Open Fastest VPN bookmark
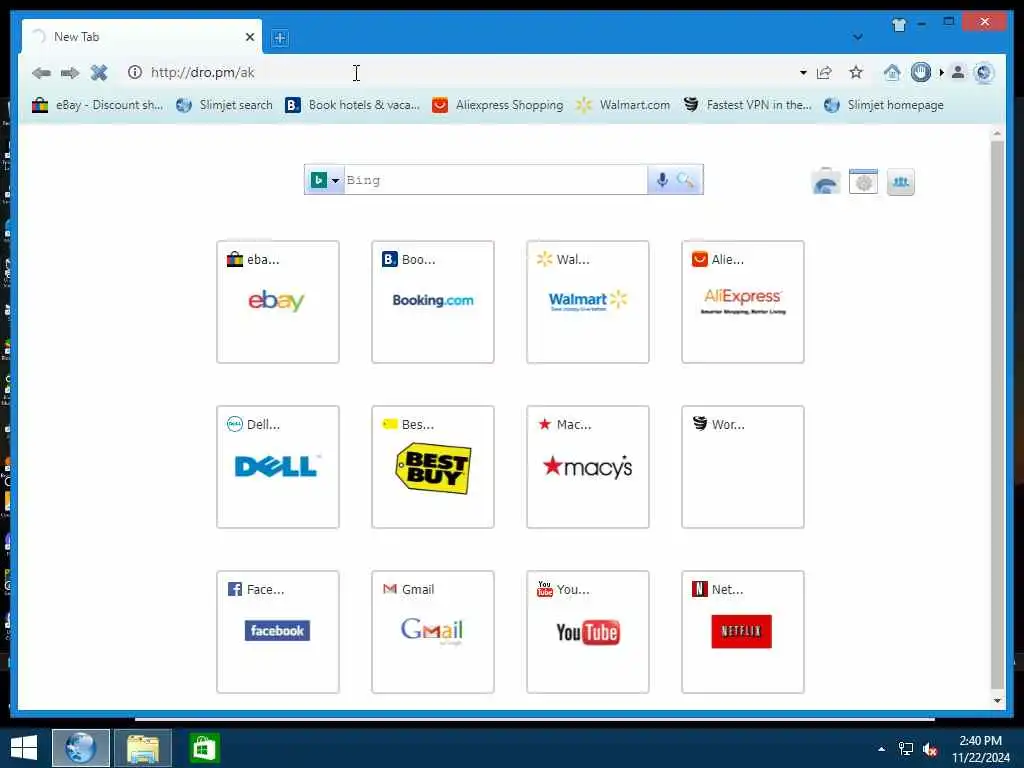Screen dimensions: 1024x768 pos(747,105)
